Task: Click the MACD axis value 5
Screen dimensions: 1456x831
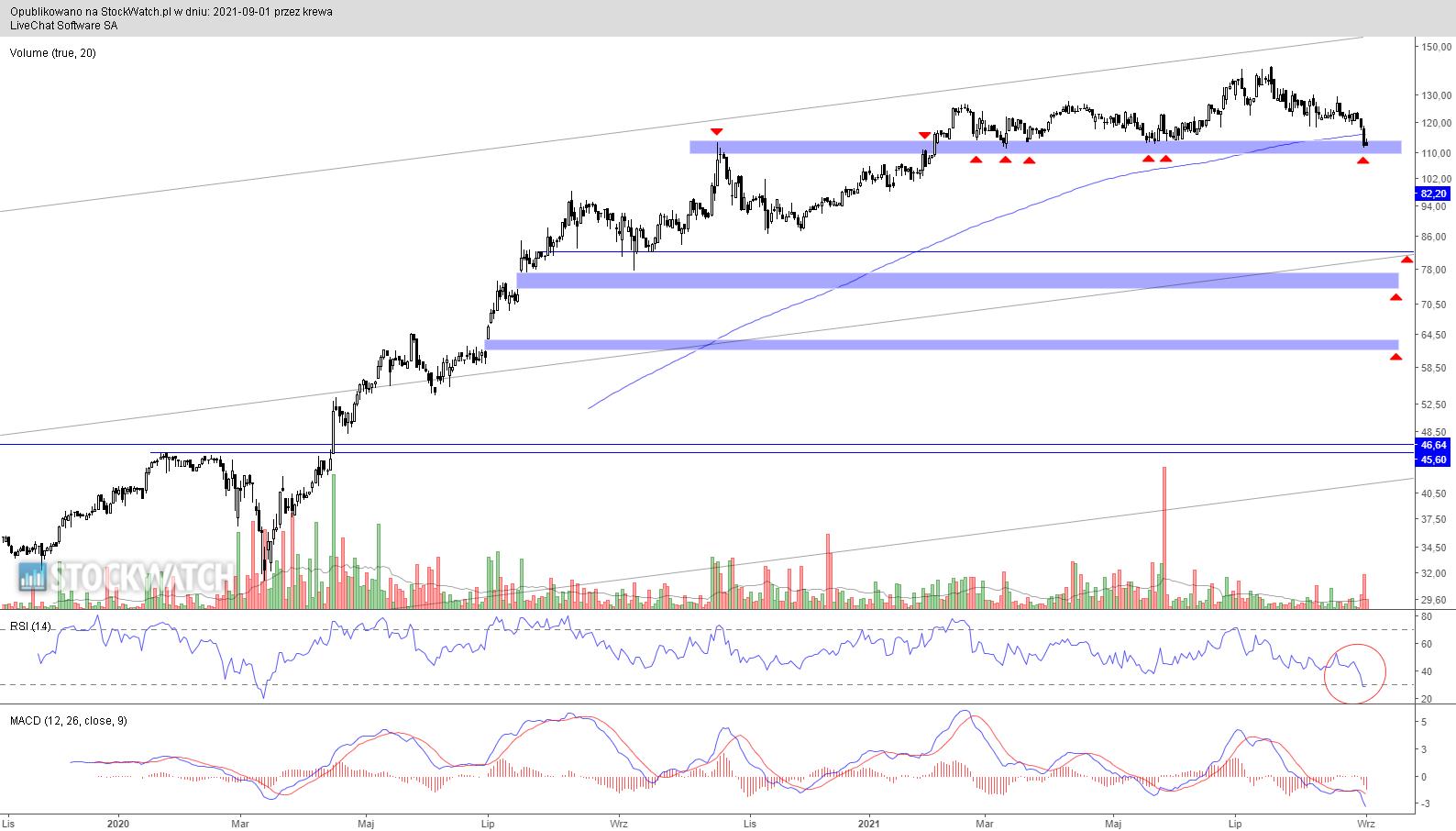Action: [1424, 723]
